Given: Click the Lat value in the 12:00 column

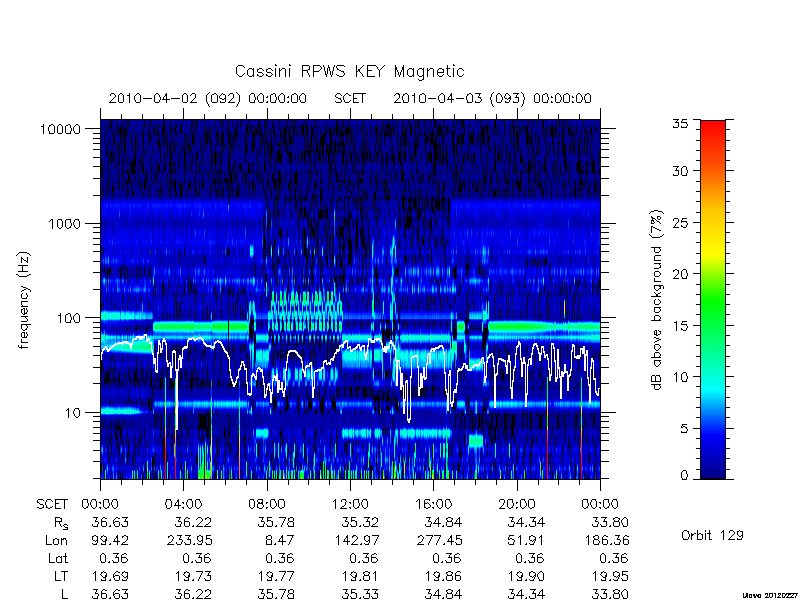Looking at the screenshot, I should 364,558.
